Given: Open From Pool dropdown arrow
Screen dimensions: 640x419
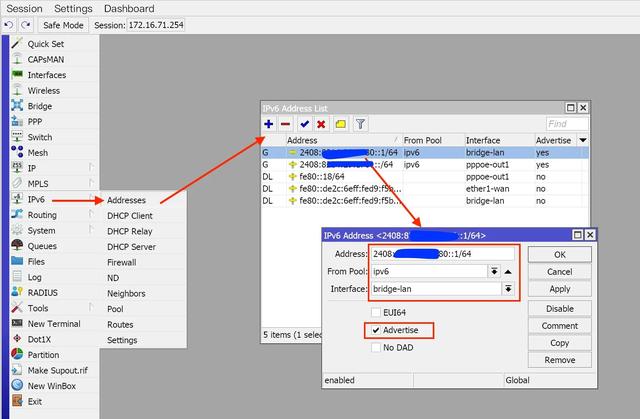Looking at the screenshot, I should [x=494, y=271].
